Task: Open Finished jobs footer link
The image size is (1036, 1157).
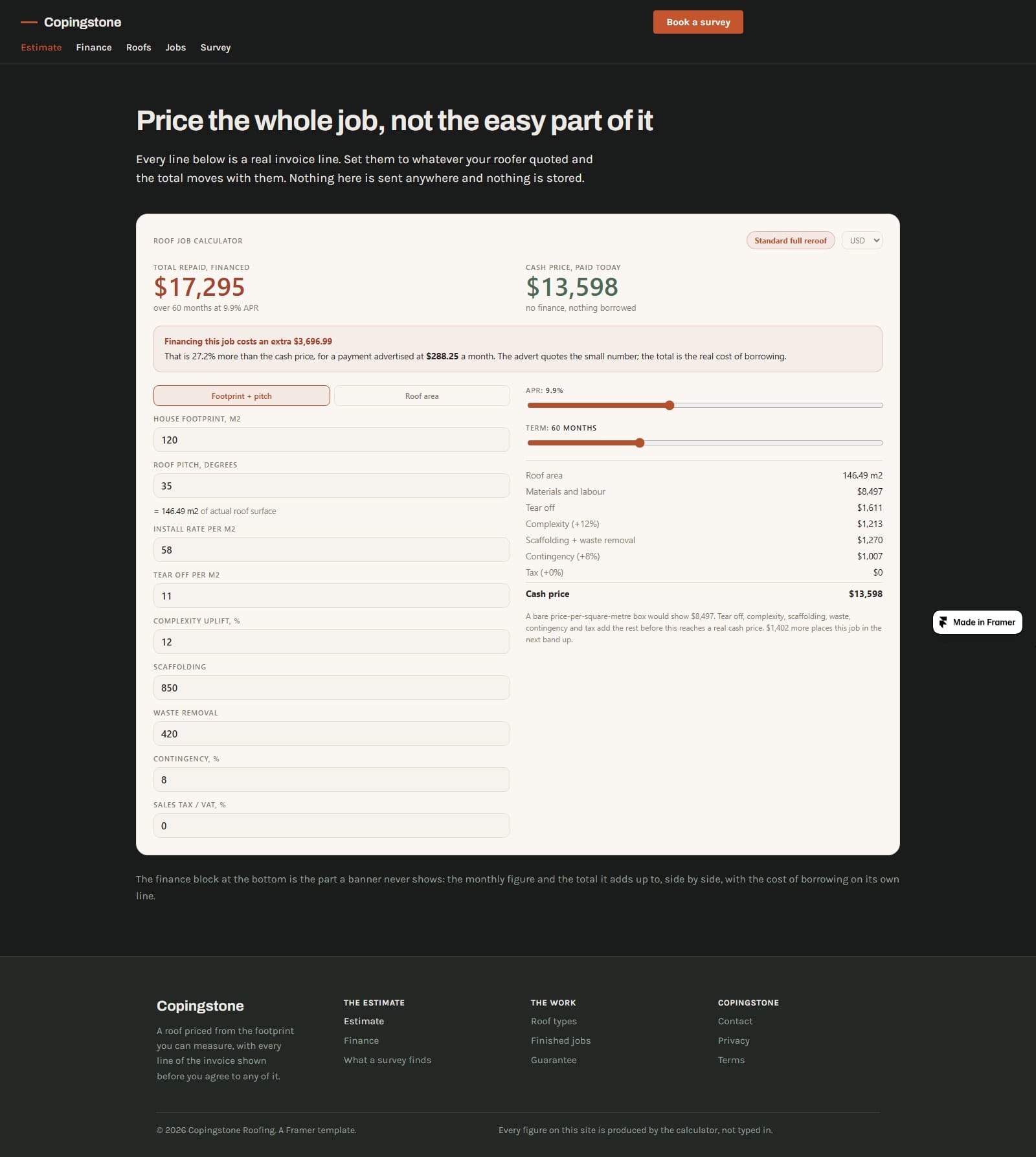Action: pyautogui.click(x=561, y=1040)
